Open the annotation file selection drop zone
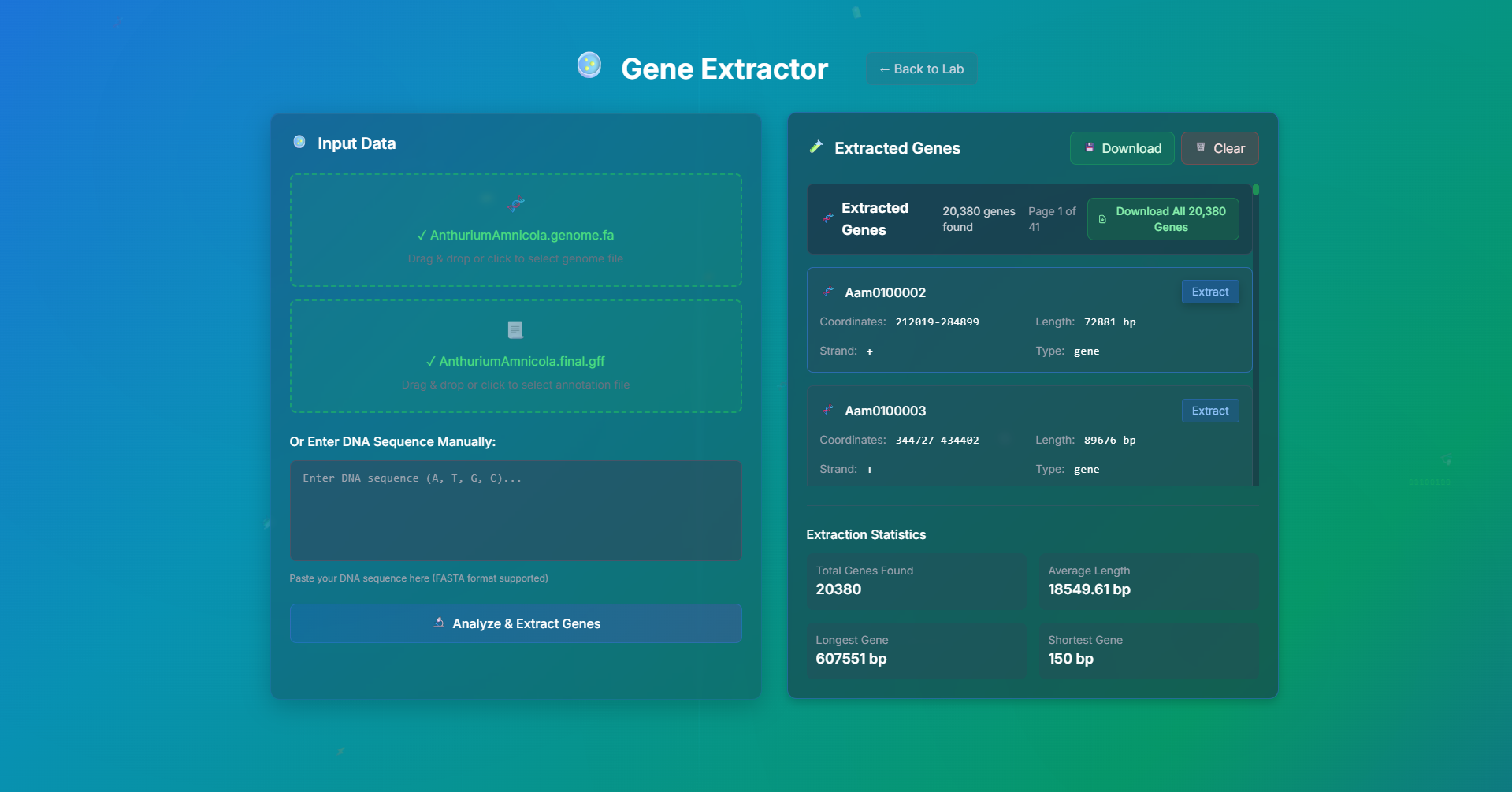1512x792 pixels. pyautogui.click(x=515, y=356)
